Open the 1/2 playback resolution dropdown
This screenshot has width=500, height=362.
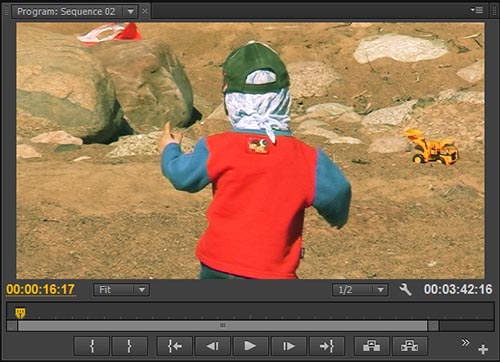[x=360, y=290]
